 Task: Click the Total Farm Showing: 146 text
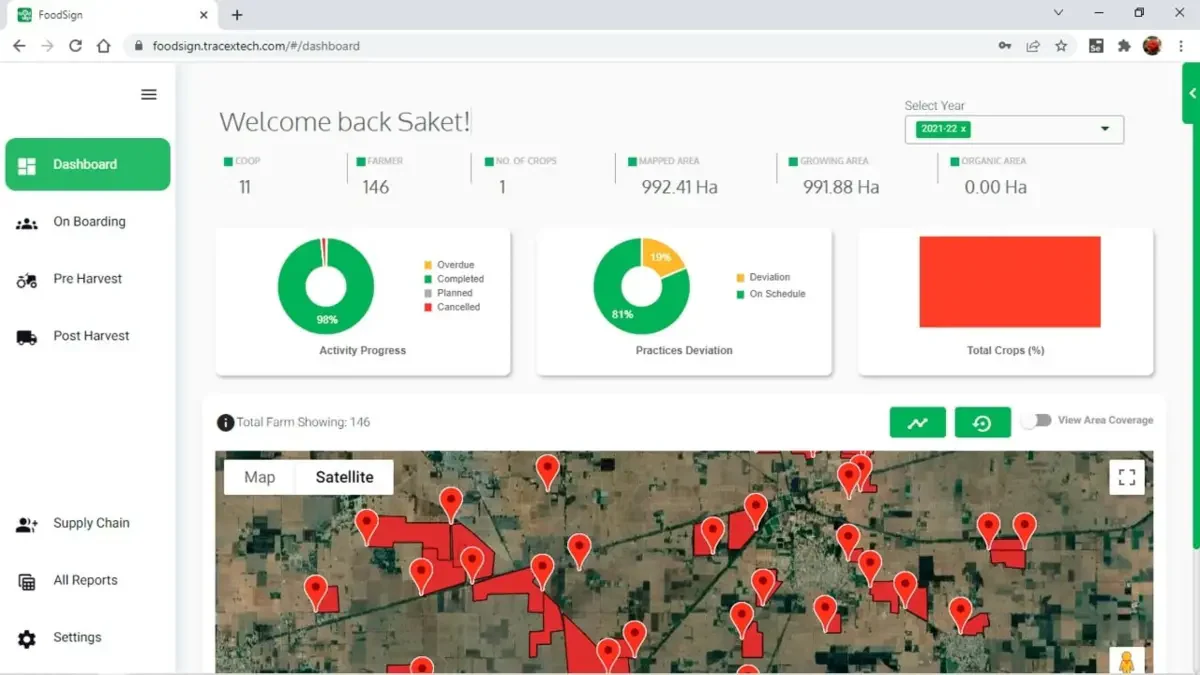[303, 422]
